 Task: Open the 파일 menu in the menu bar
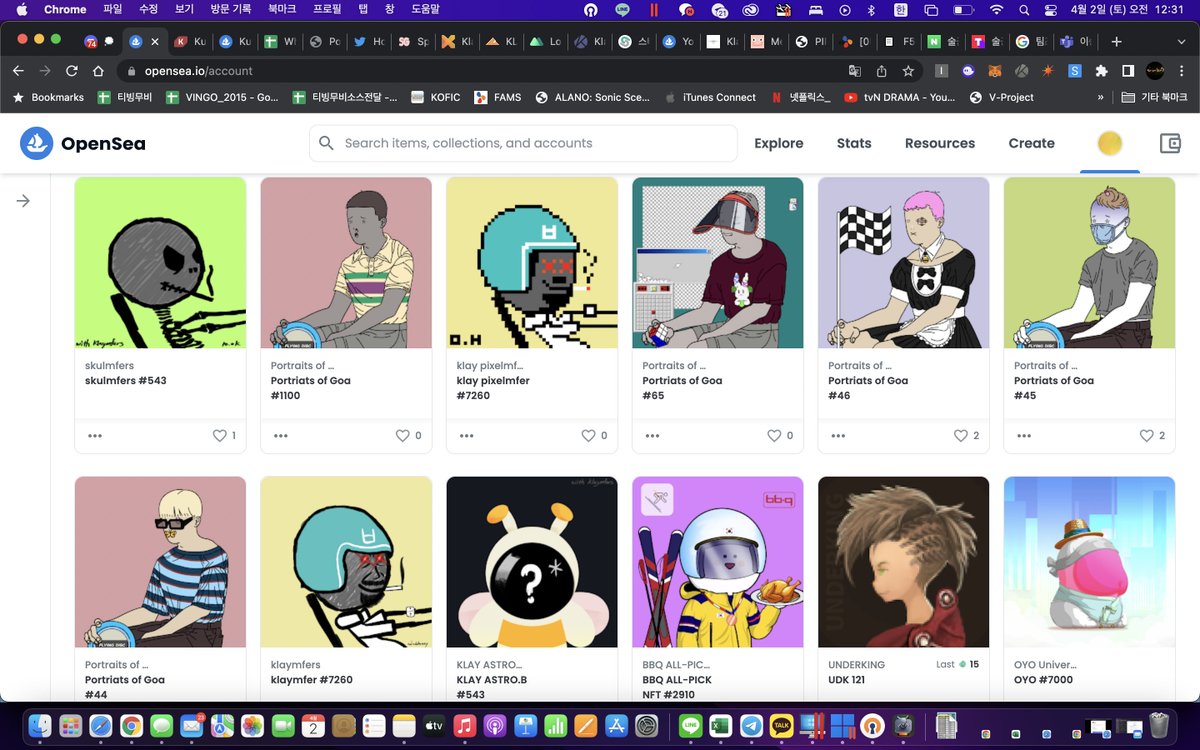click(113, 9)
